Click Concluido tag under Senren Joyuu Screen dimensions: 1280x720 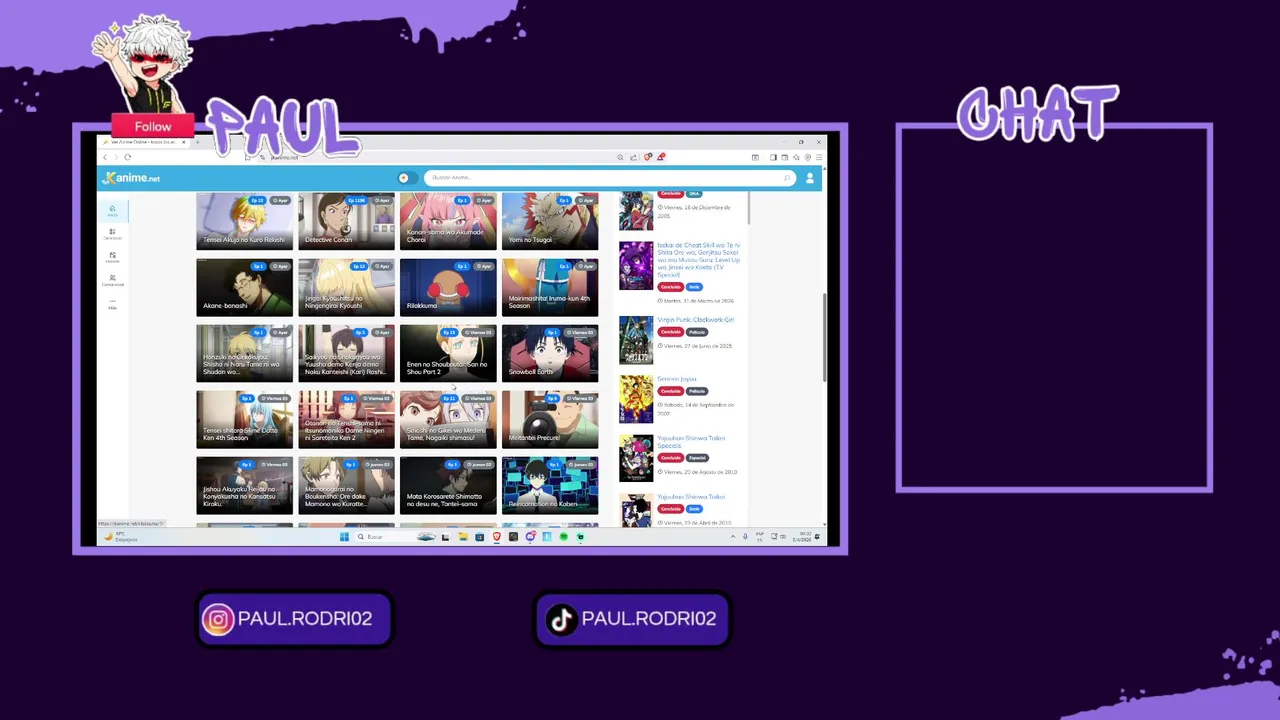670,391
